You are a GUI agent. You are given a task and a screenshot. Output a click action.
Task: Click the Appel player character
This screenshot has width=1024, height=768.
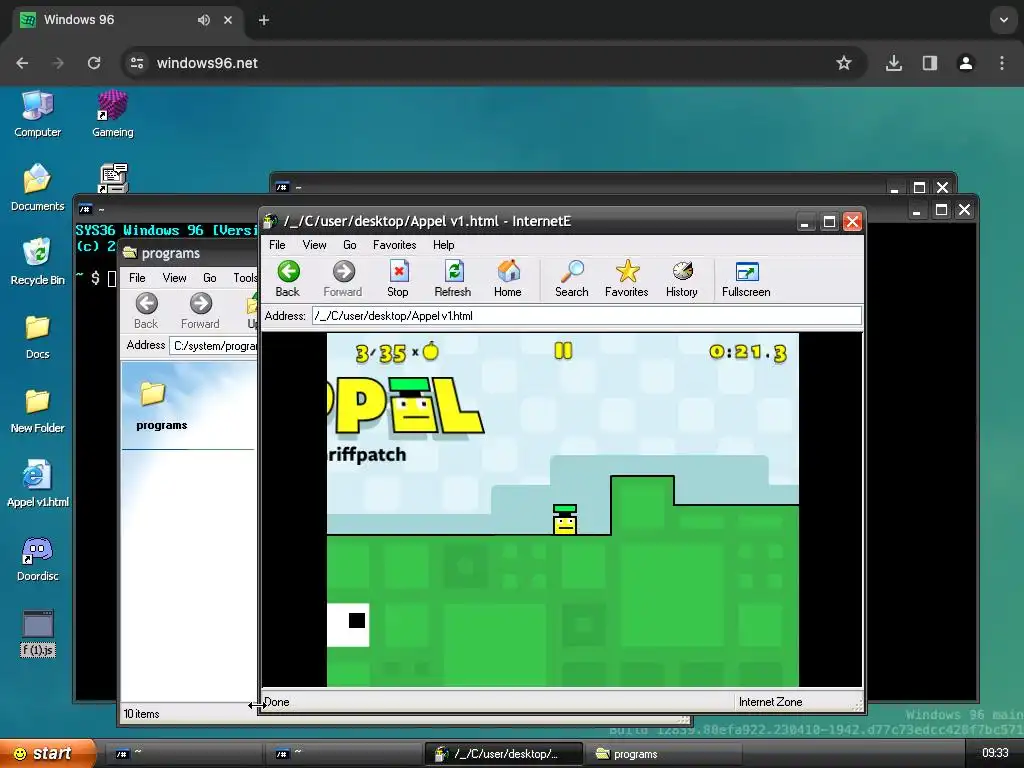[x=565, y=519]
